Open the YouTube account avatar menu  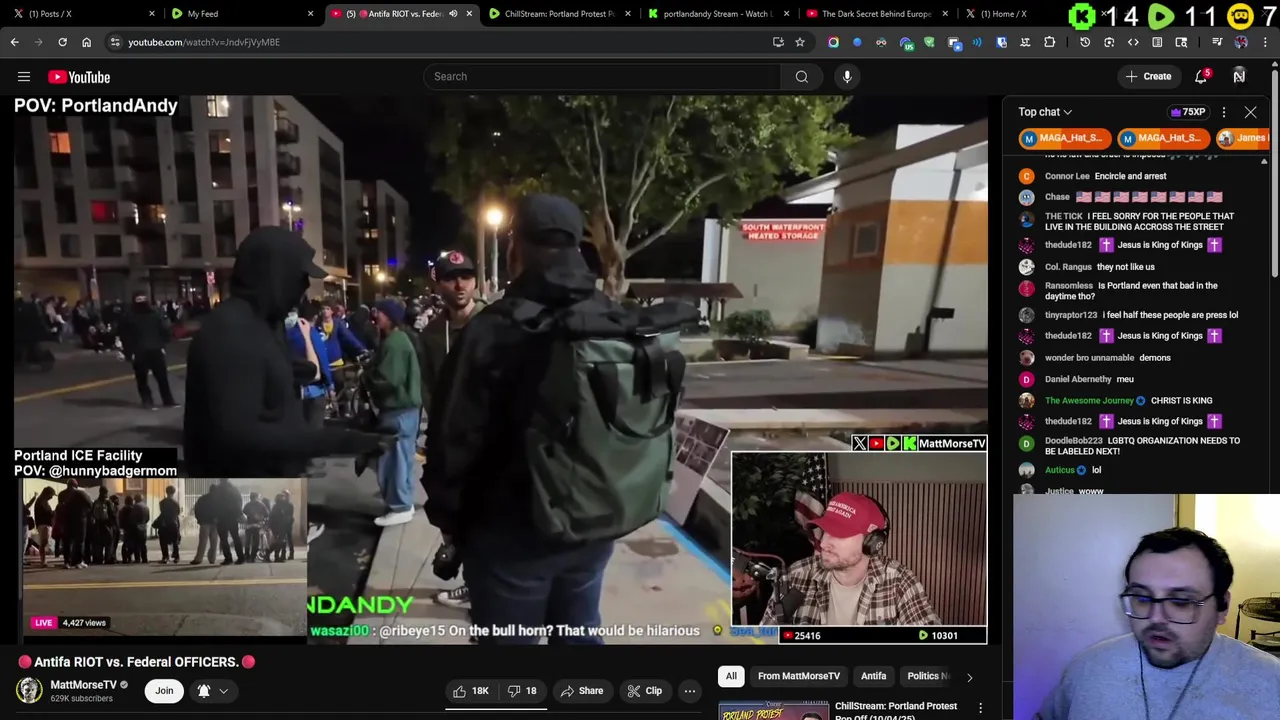point(1239,76)
